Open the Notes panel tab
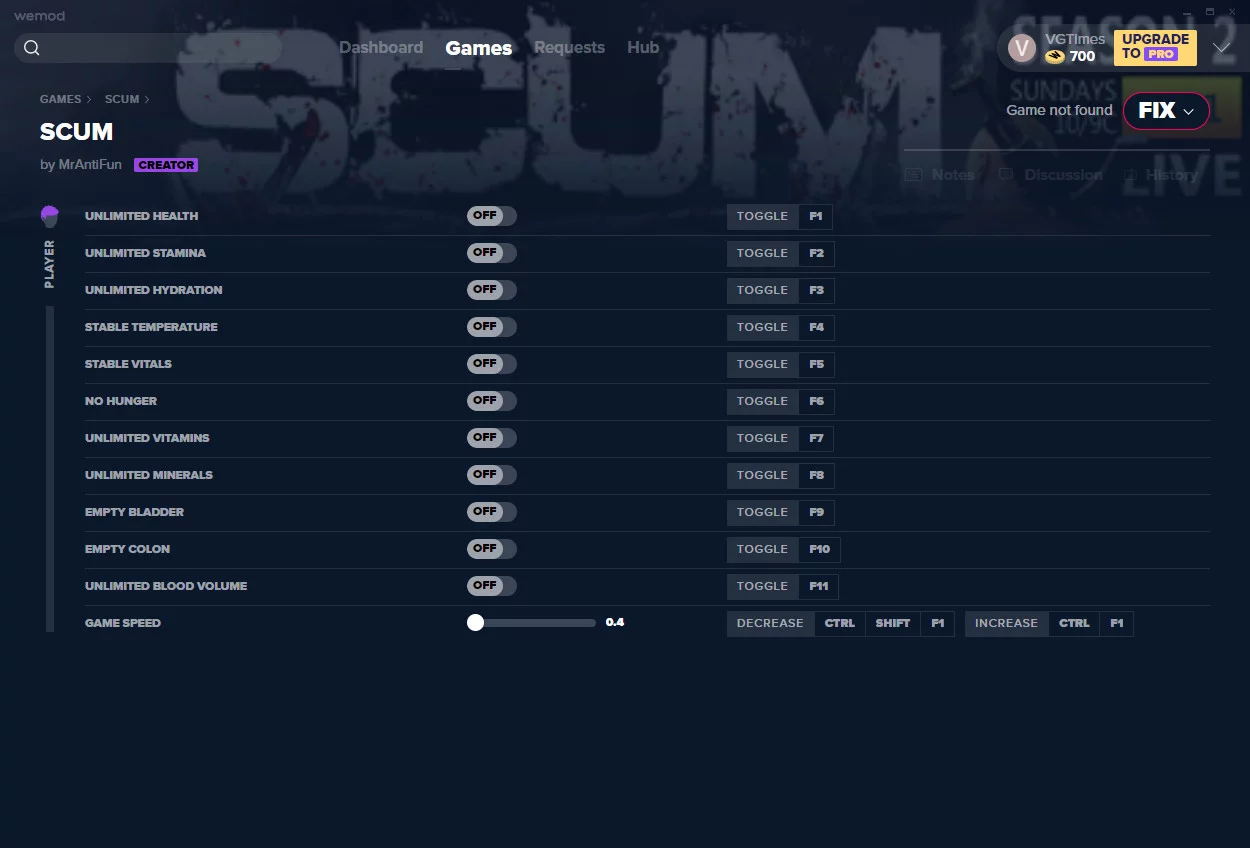 point(939,175)
